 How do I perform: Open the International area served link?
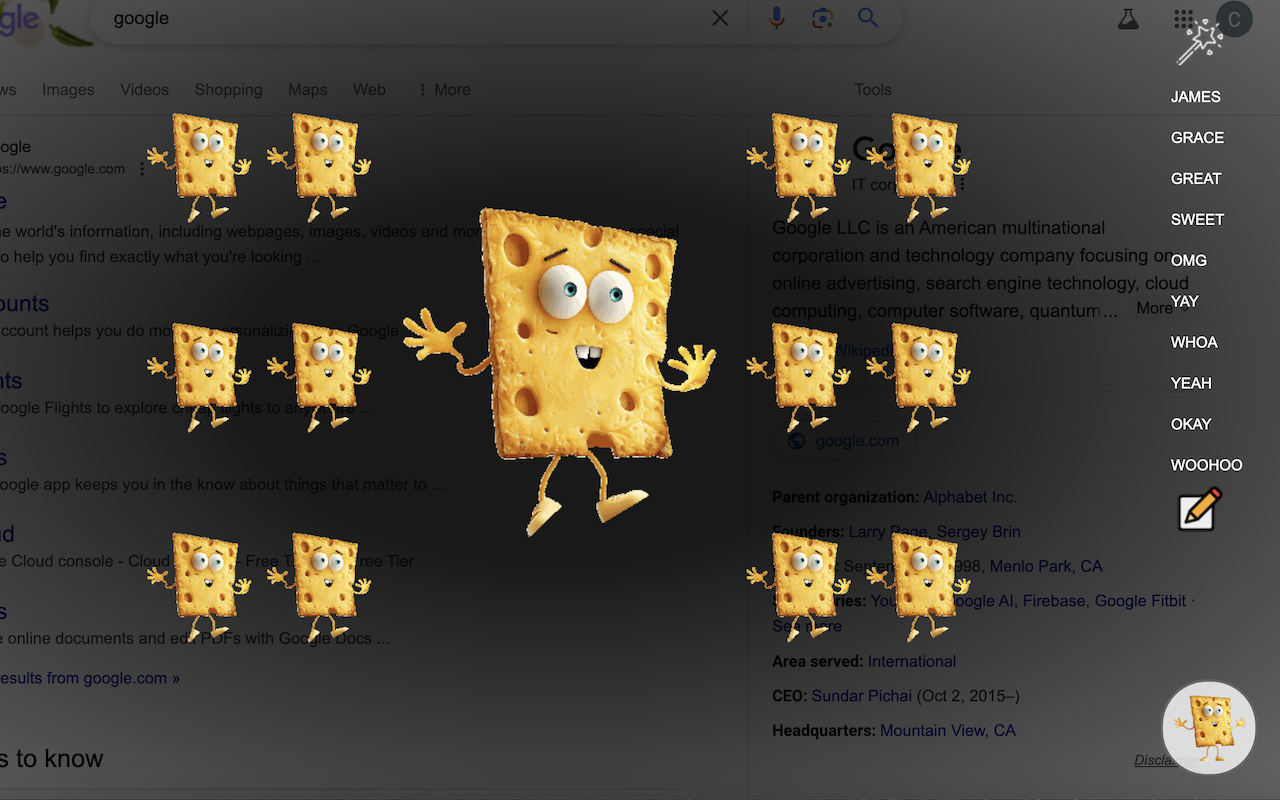pyautogui.click(x=912, y=662)
